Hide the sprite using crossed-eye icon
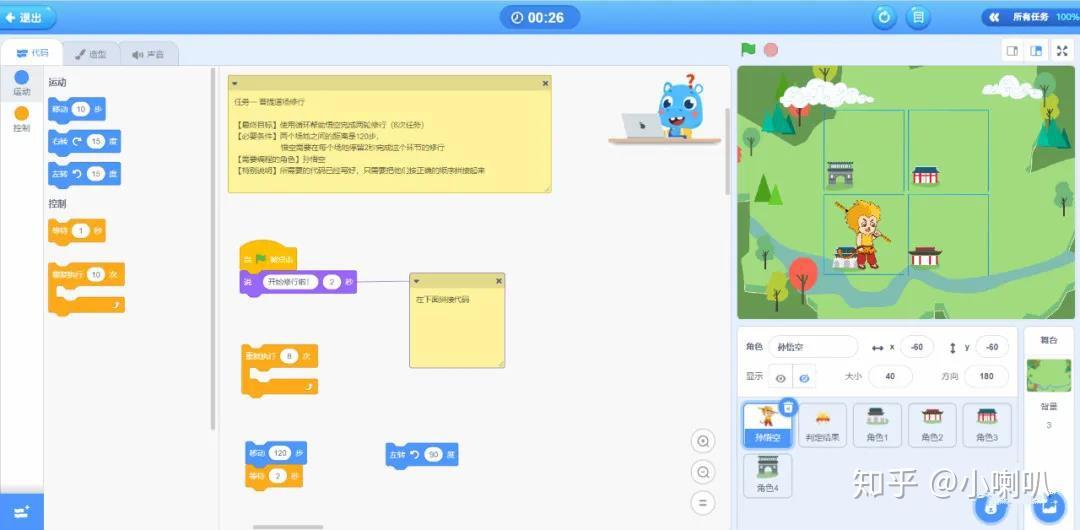 coord(804,378)
